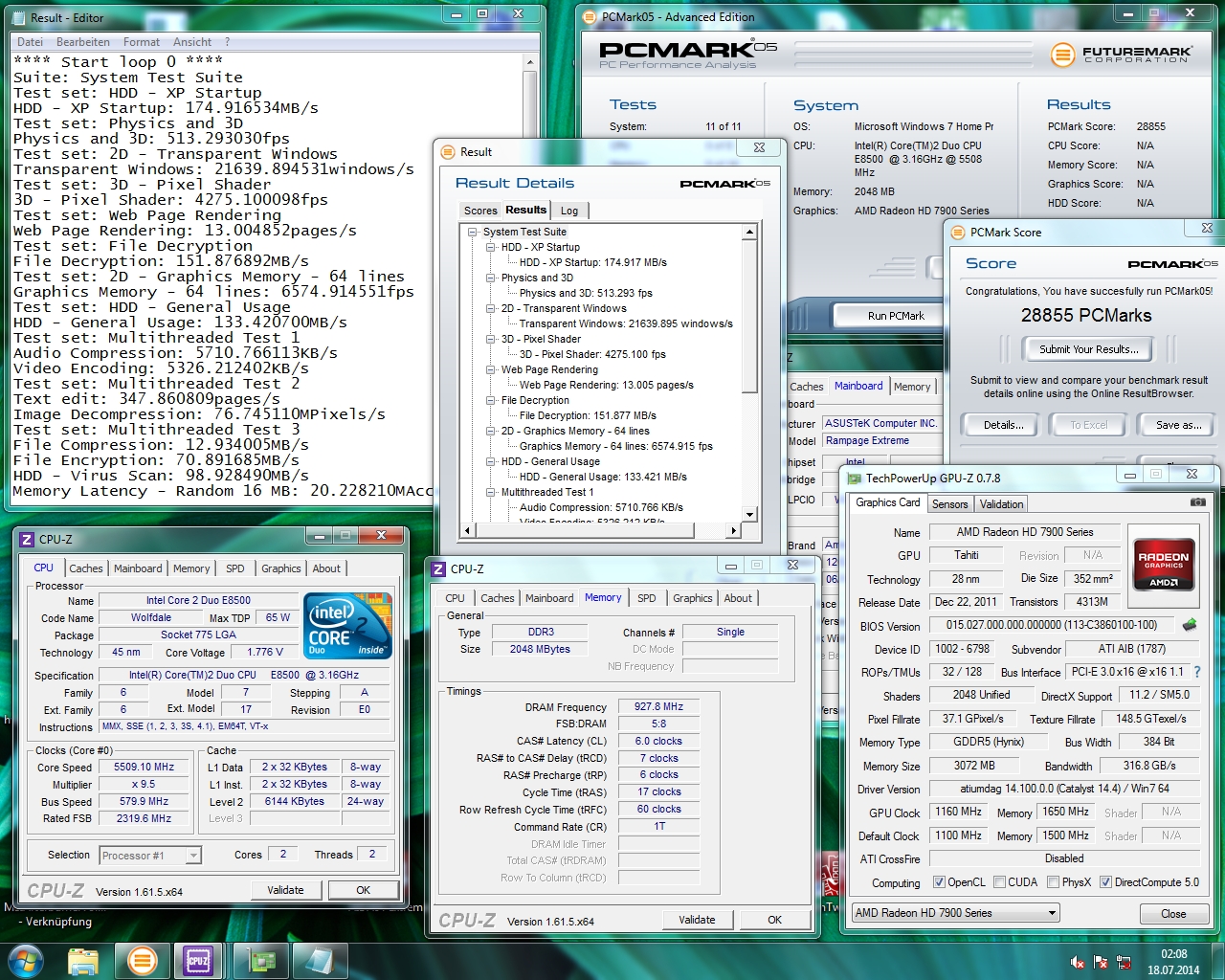Click the network status tray icon
Screen dimensions: 1225x980
[x=1124, y=962]
